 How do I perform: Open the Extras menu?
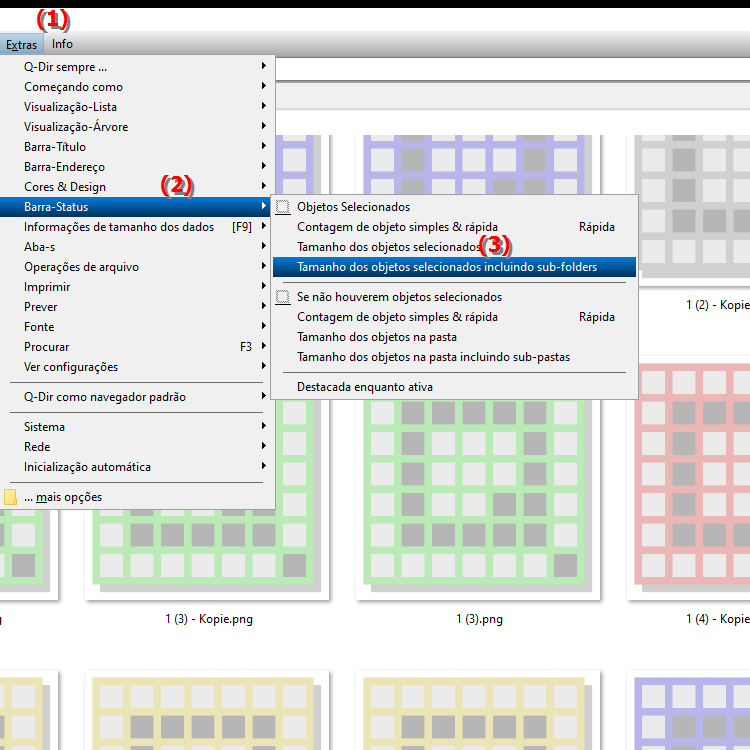point(21,44)
